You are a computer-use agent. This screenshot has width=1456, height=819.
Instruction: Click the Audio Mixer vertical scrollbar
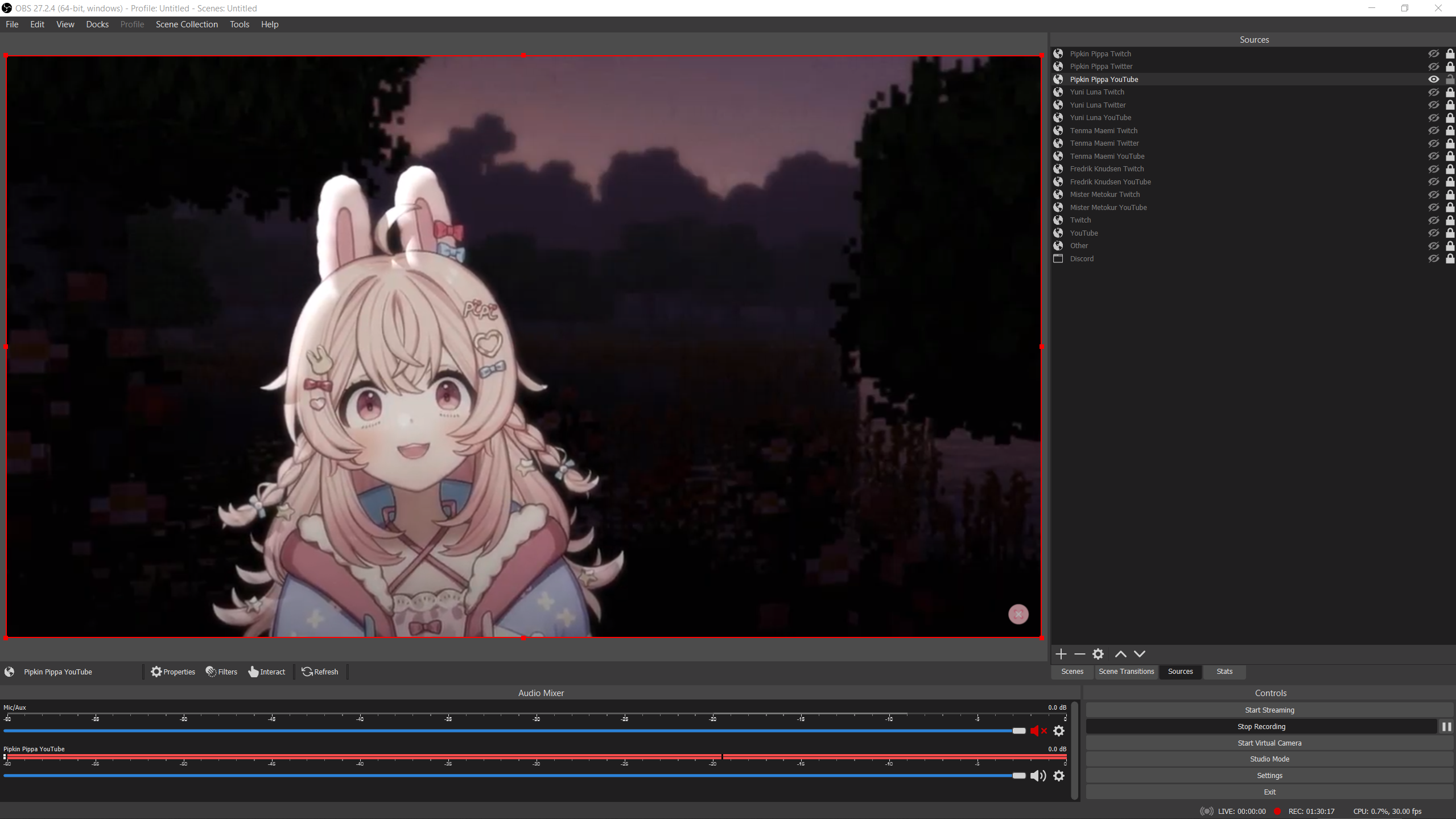pyautogui.click(x=1074, y=751)
